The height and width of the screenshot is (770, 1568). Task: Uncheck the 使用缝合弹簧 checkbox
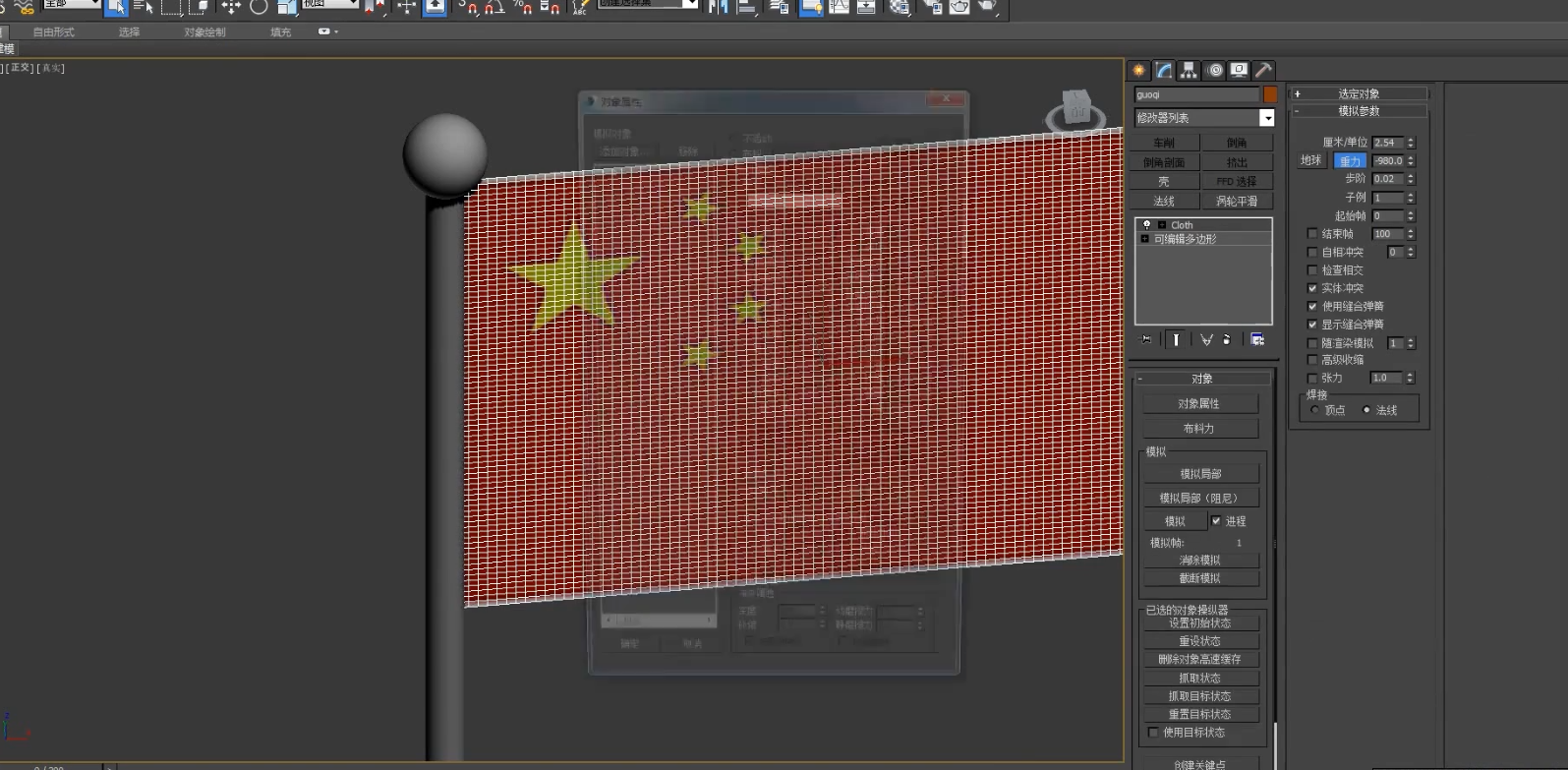(x=1312, y=306)
